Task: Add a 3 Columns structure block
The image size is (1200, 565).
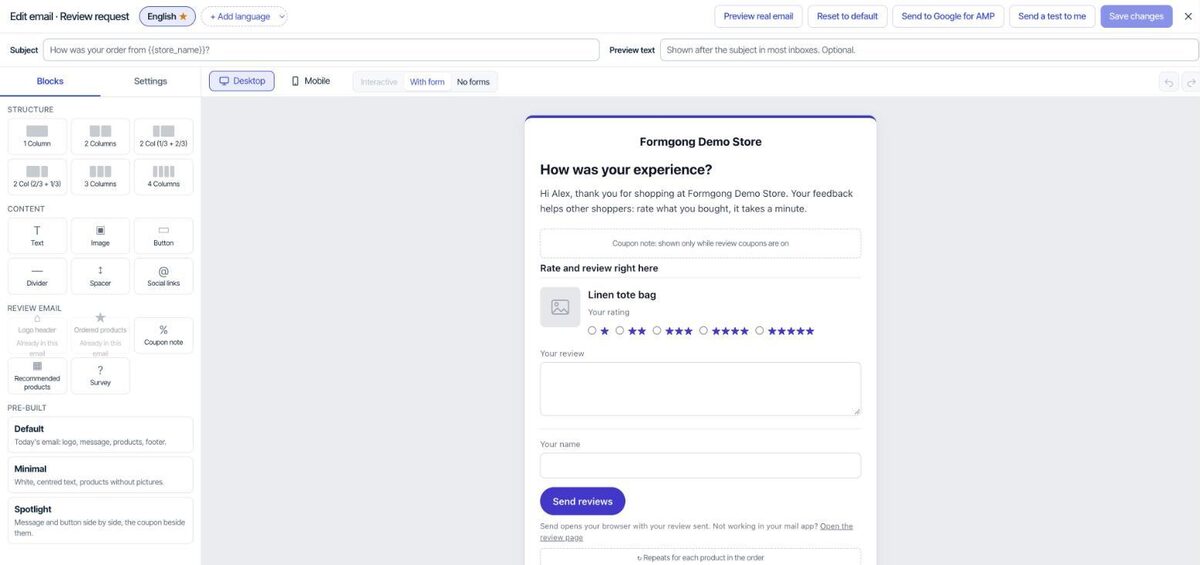Action: tap(100, 177)
